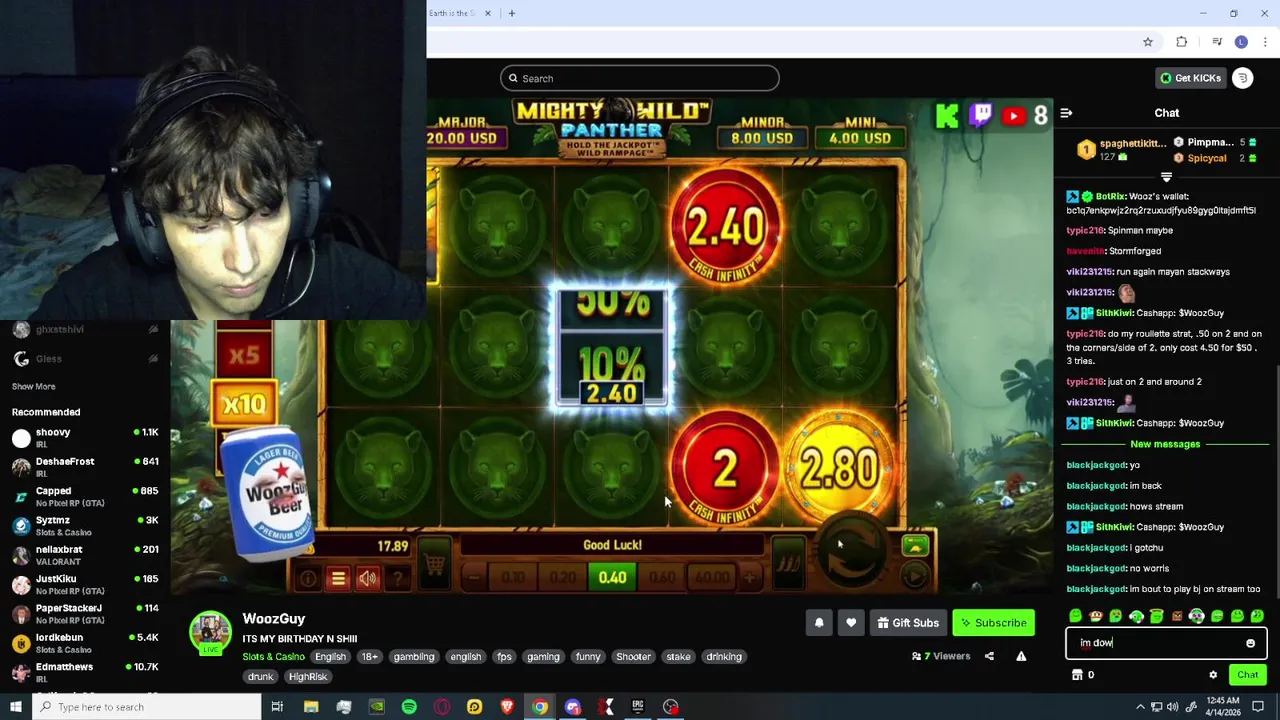Click the green Subscribe button
The height and width of the screenshot is (720, 1280).
point(994,623)
